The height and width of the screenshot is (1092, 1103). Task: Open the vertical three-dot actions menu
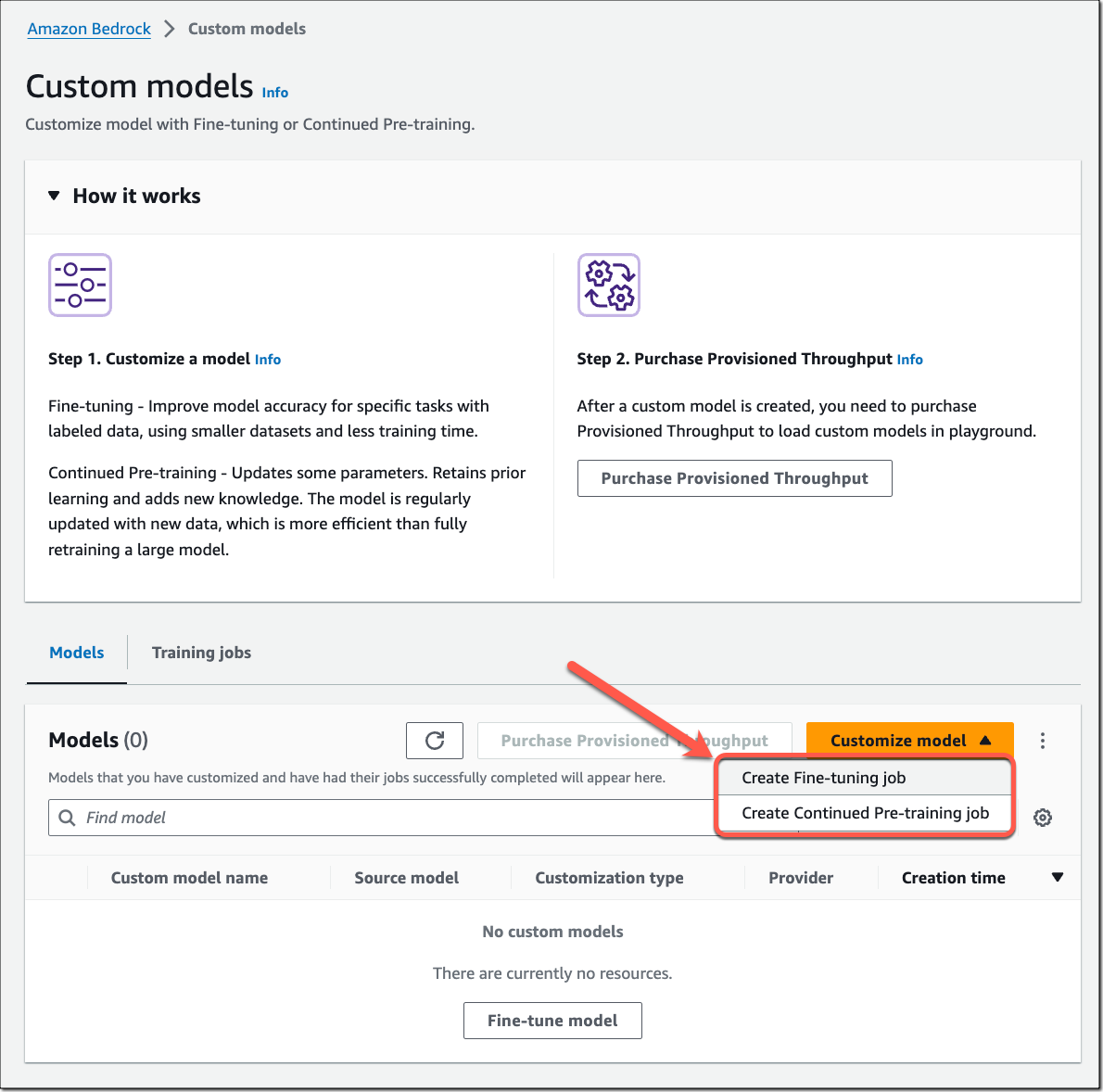click(x=1043, y=741)
